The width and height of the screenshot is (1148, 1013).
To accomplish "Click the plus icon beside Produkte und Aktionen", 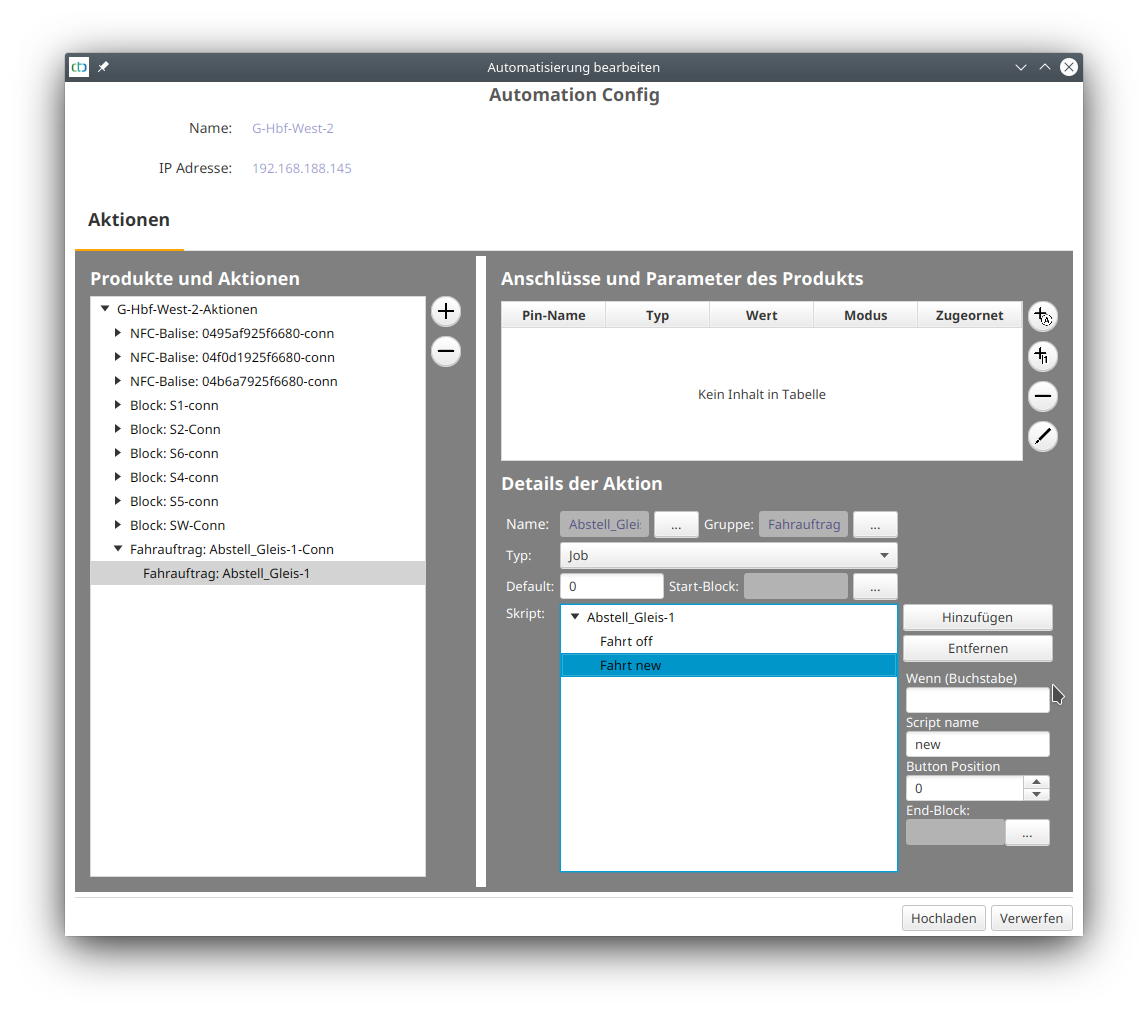I will [445, 311].
